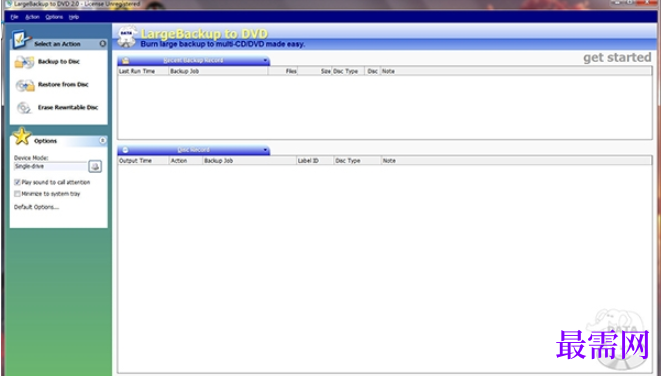Sort by Output Time column header

pyautogui.click(x=143, y=161)
